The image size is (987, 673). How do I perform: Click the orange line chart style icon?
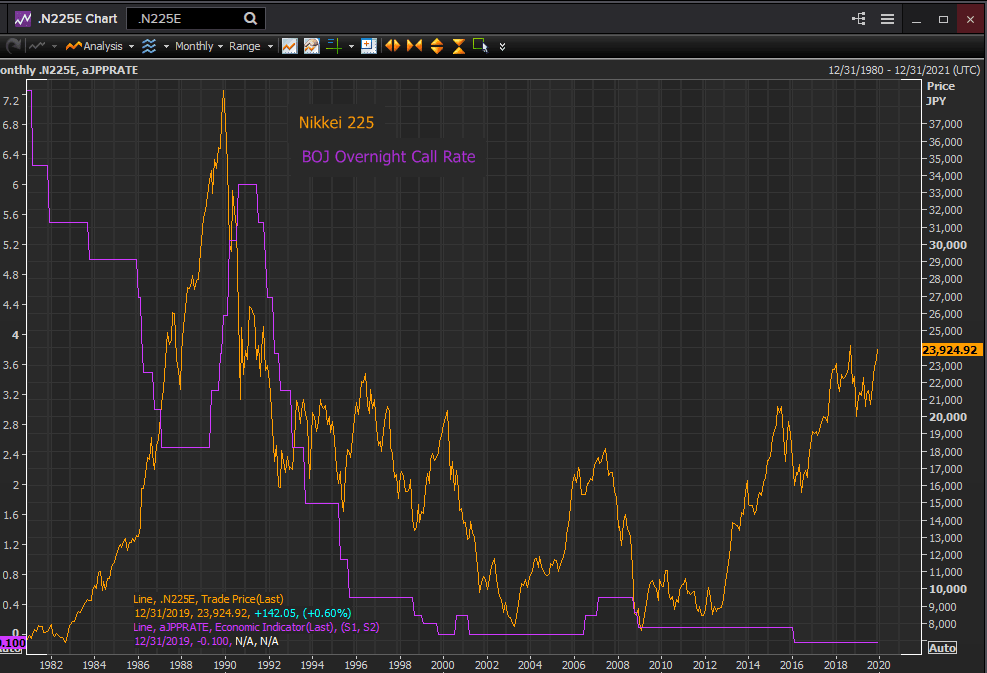click(289, 46)
